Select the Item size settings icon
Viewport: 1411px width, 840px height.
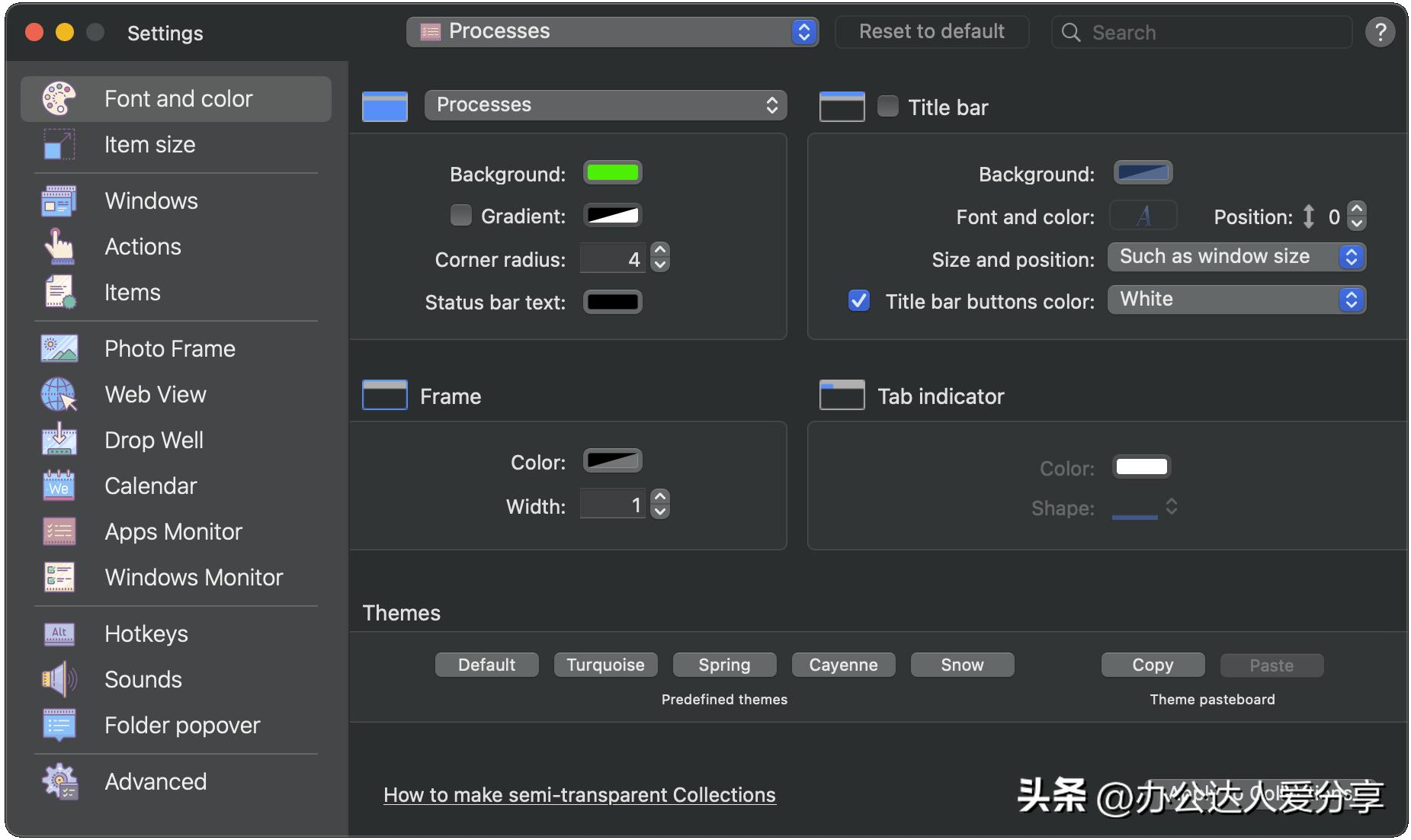tap(58, 145)
